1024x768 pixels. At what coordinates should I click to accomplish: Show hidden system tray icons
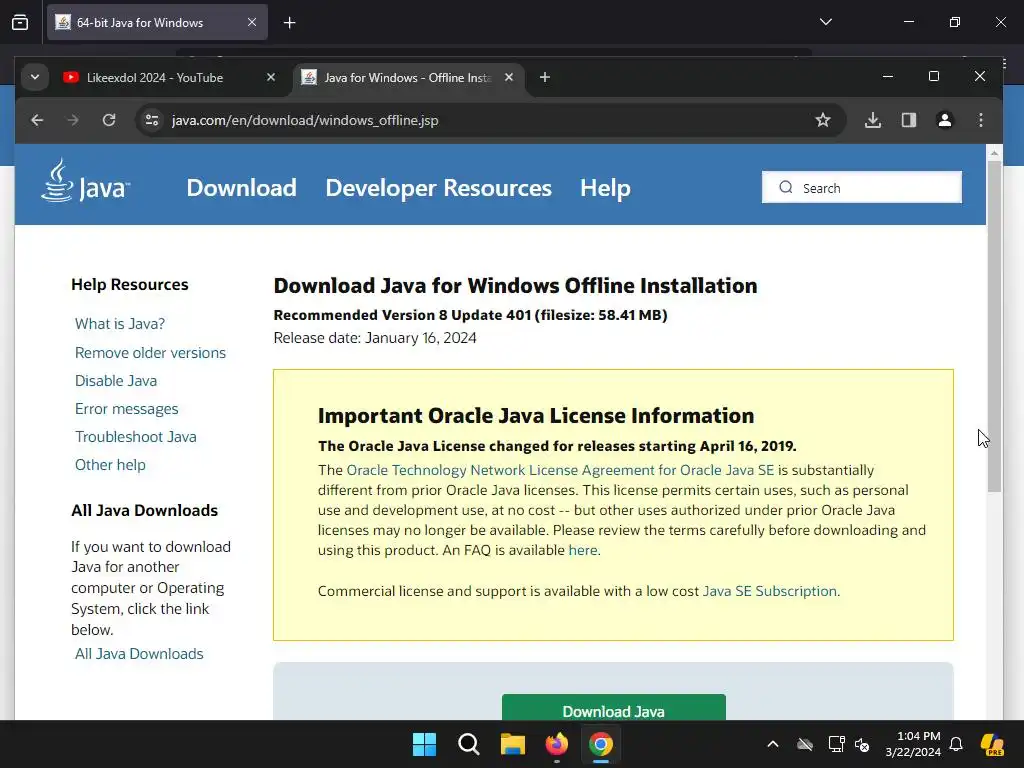click(x=773, y=744)
